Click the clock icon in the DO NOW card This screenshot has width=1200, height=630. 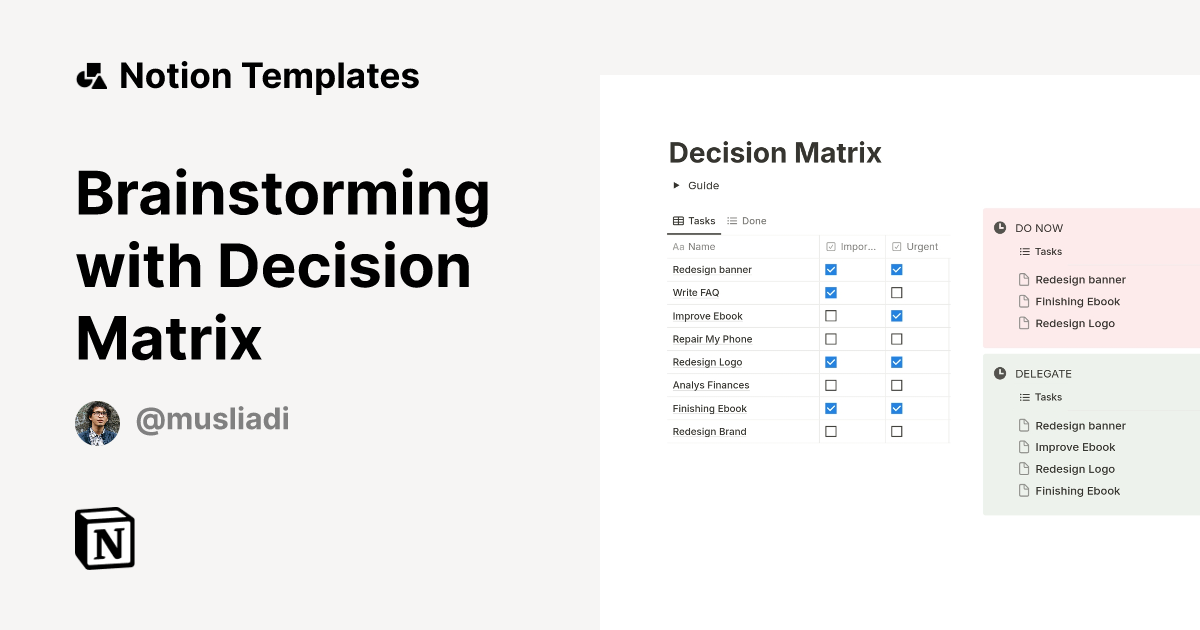pos(1000,228)
